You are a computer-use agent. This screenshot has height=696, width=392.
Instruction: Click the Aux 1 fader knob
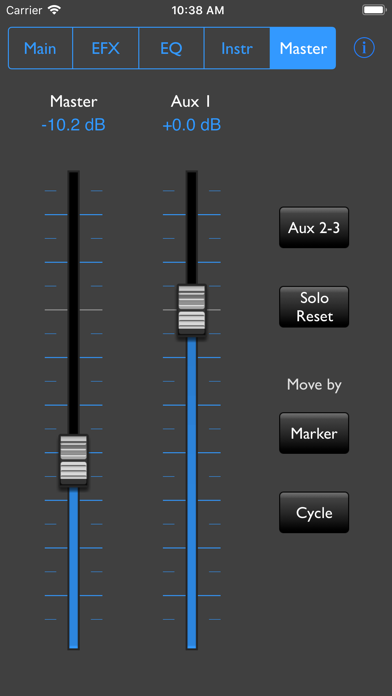tap(192, 310)
